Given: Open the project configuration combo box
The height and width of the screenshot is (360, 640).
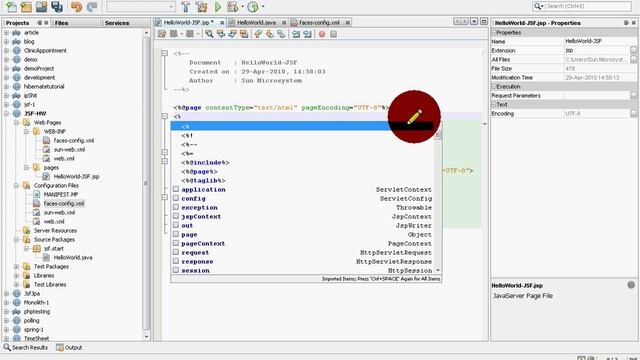Looking at the screenshot, I should click(141, 7).
